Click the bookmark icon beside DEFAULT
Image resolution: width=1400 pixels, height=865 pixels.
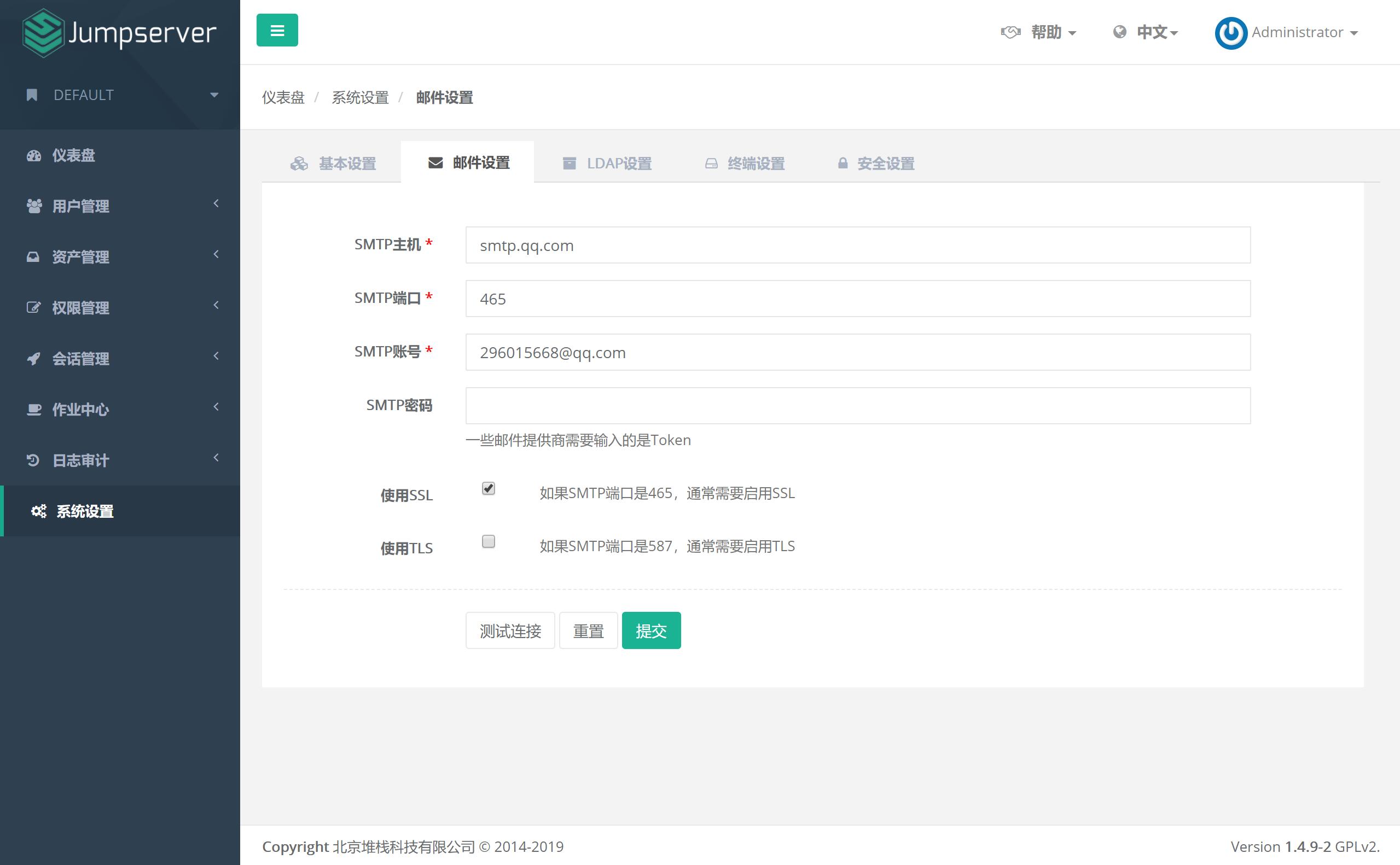32,95
